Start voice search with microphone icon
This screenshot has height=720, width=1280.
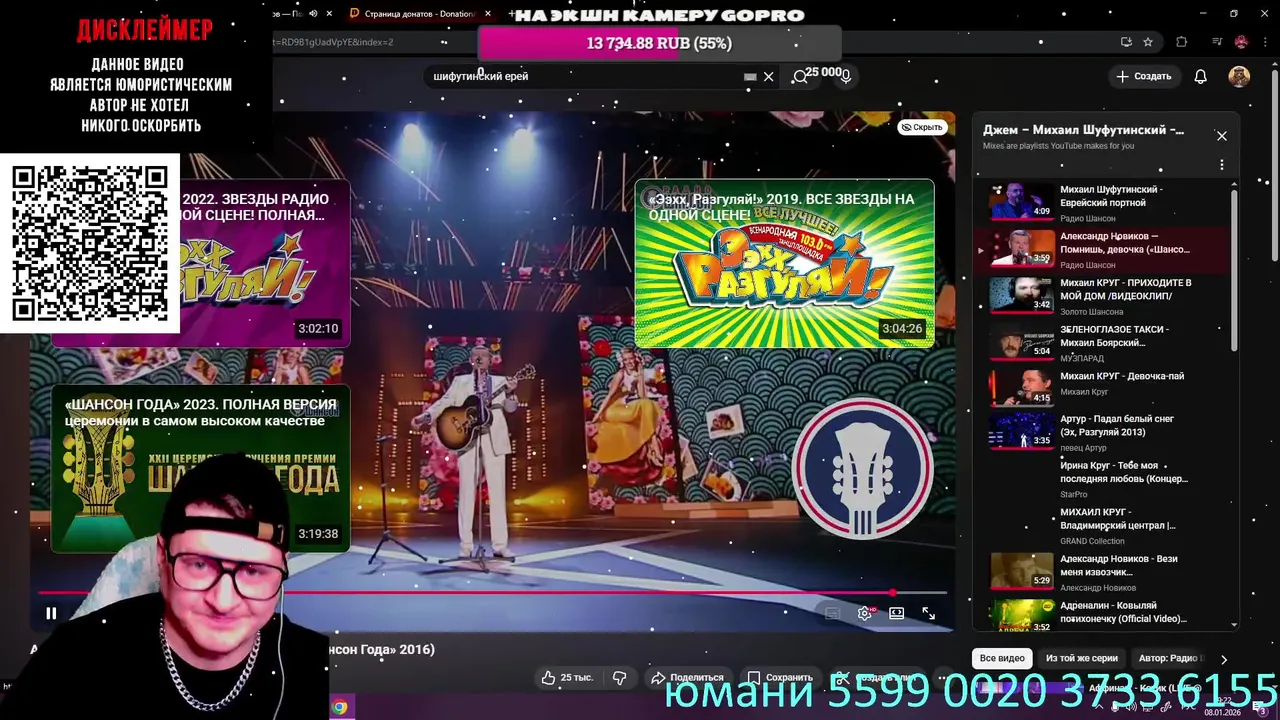coord(846,77)
